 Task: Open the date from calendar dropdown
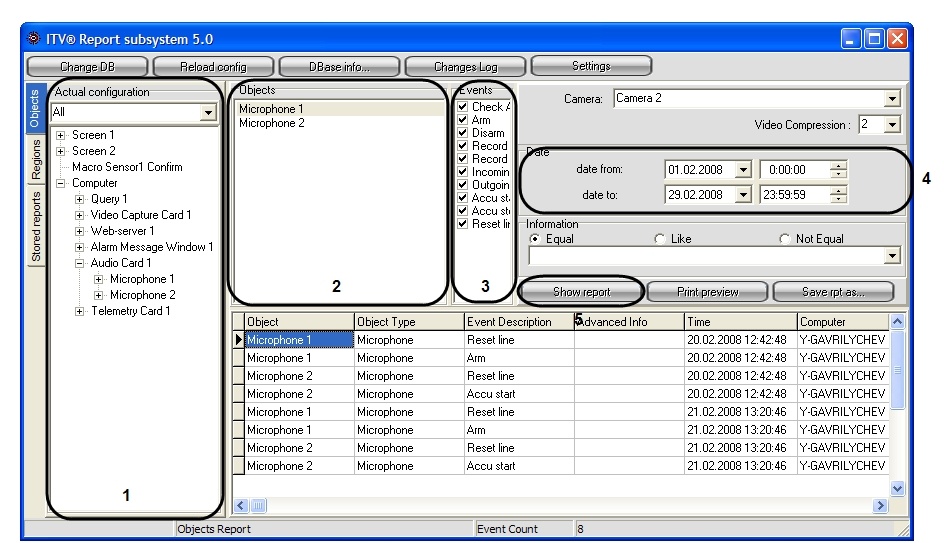743,170
